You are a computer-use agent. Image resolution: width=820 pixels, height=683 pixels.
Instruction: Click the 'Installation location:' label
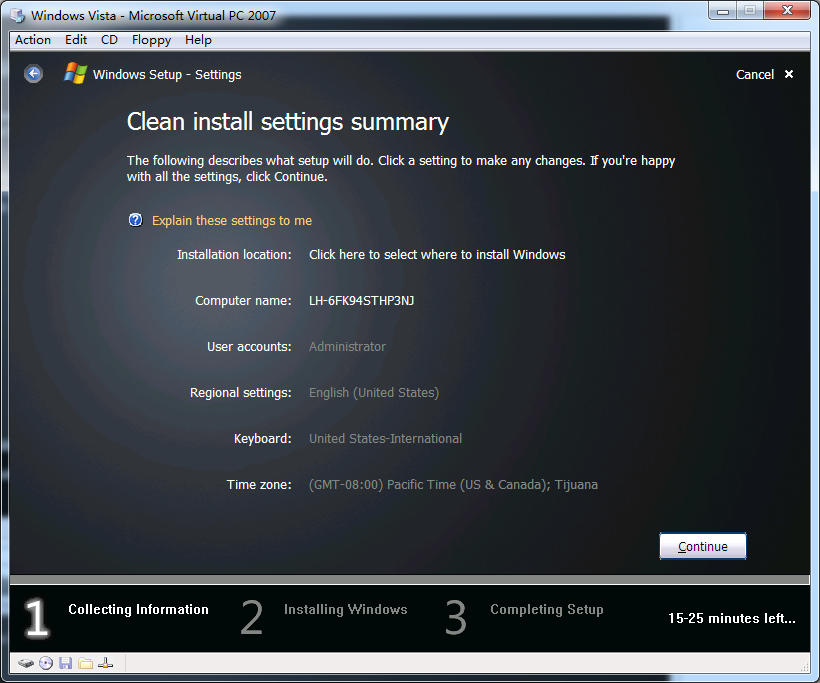click(234, 255)
